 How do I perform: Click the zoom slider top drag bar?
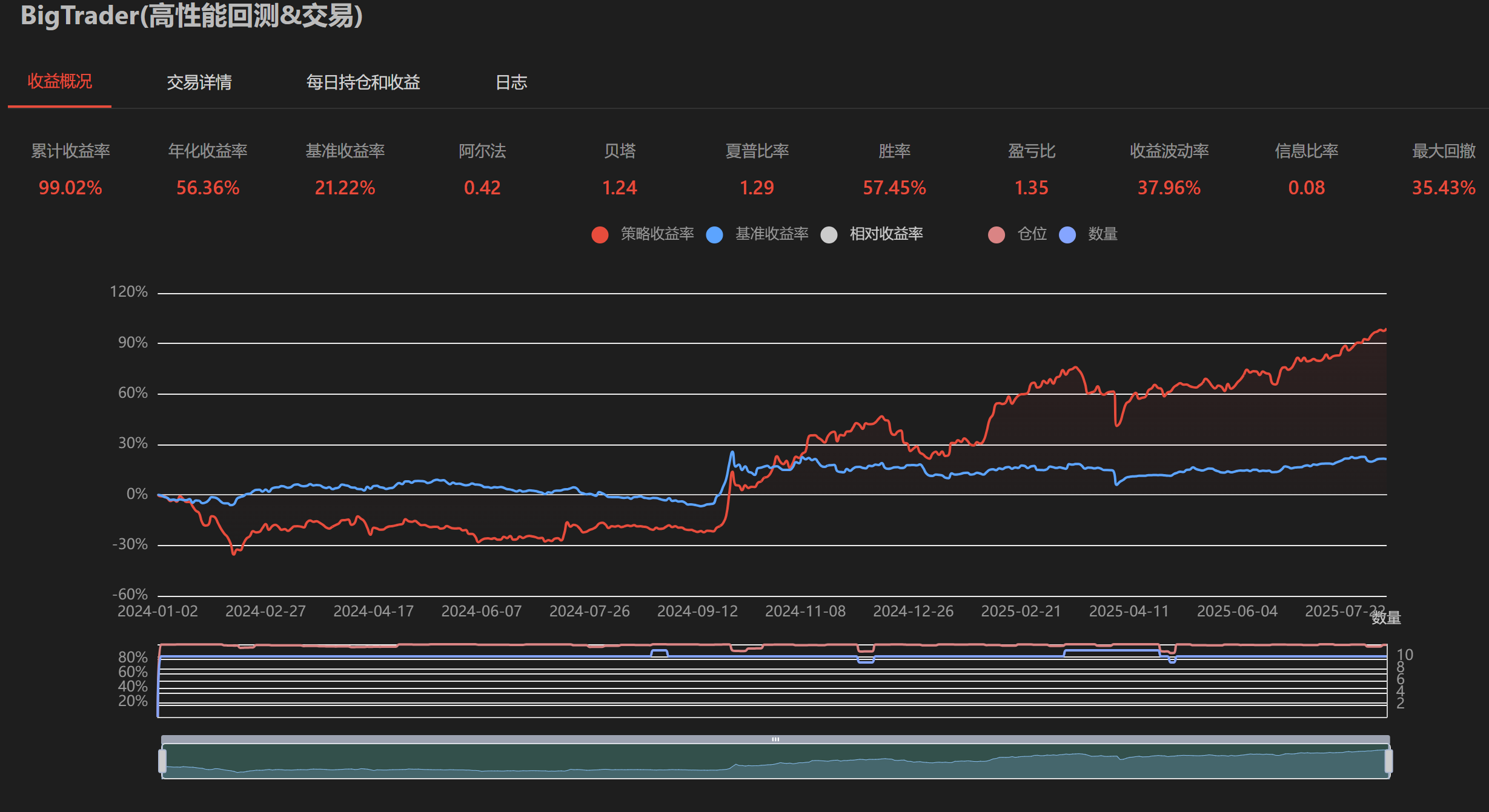(775, 739)
